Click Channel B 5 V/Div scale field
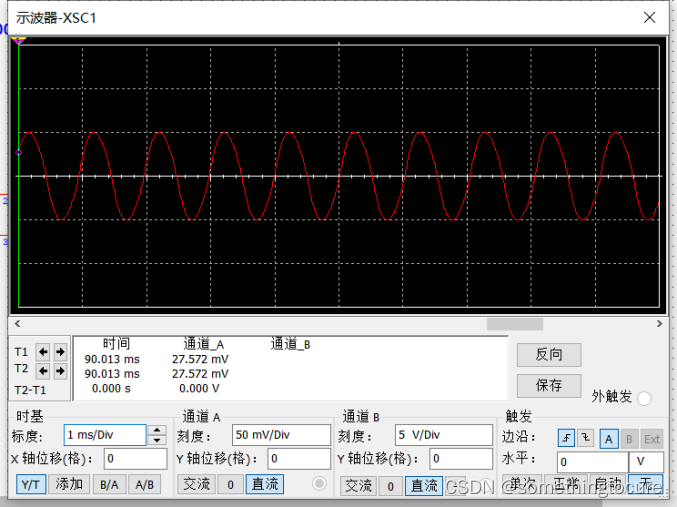 [x=443, y=435]
